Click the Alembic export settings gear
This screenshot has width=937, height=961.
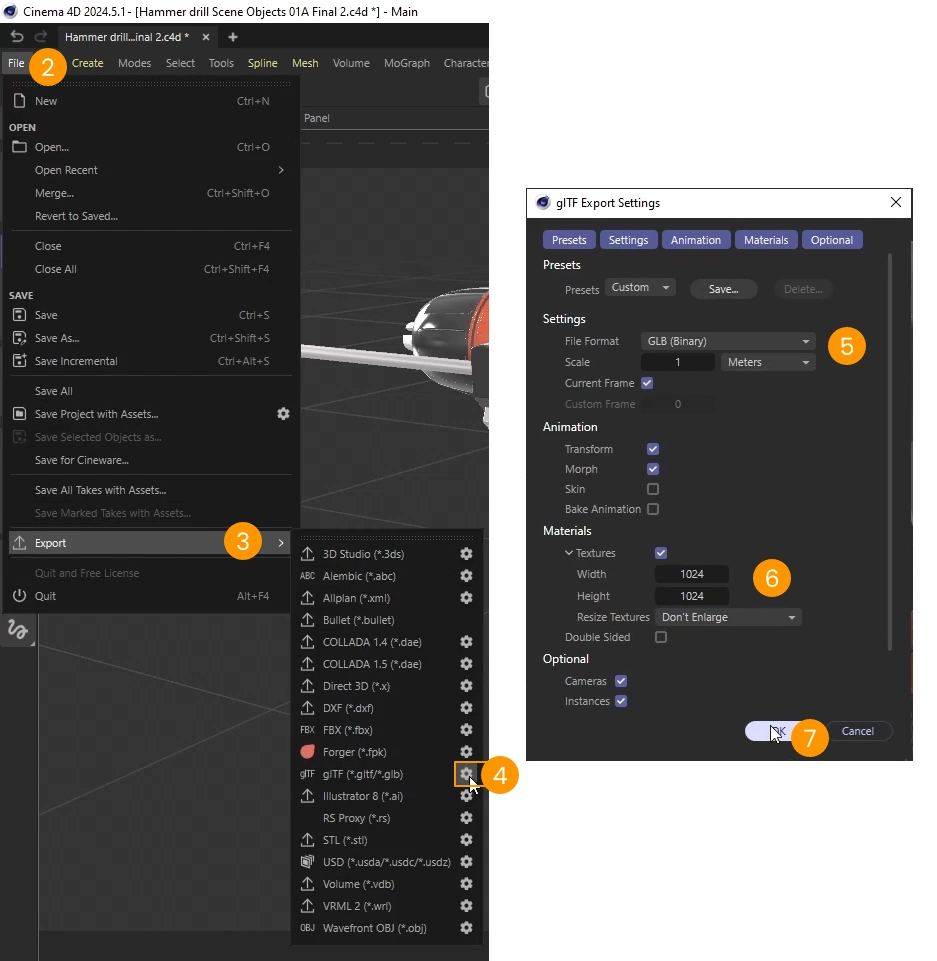click(x=466, y=576)
